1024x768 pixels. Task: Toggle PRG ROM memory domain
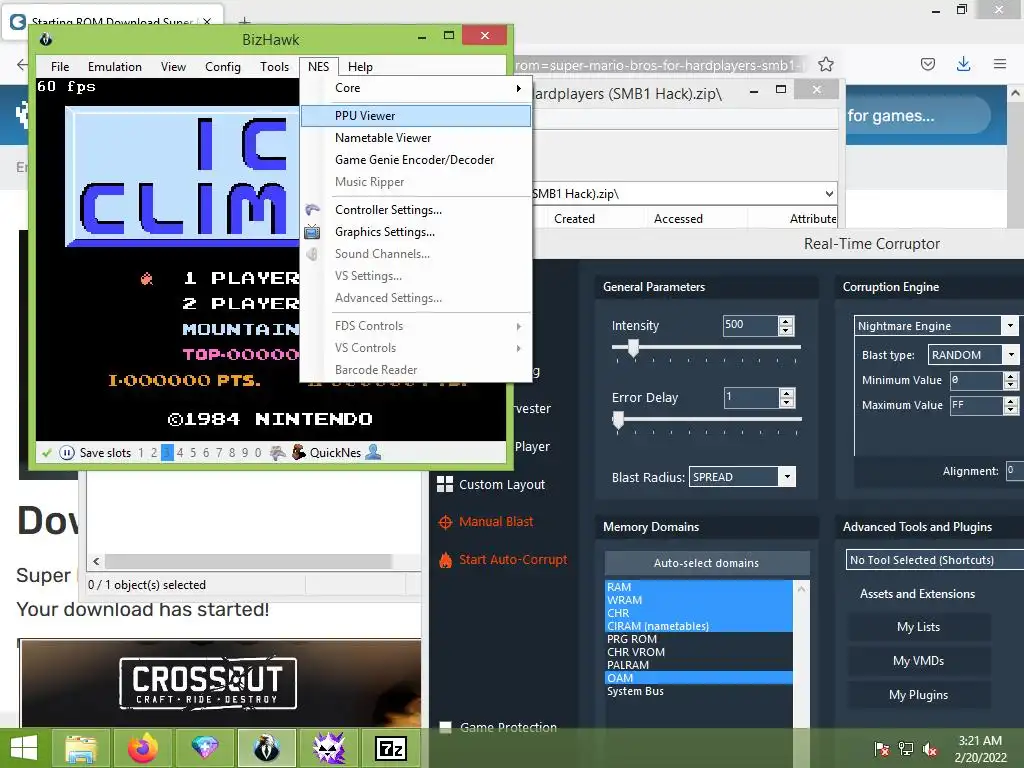pyautogui.click(x=698, y=639)
